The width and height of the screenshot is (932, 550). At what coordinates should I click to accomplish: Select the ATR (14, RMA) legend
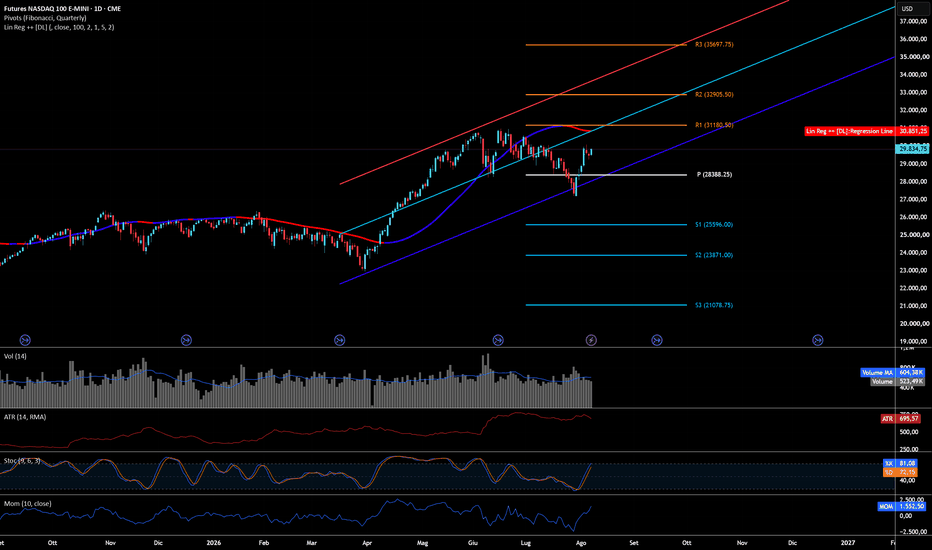click(x=25, y=417)
